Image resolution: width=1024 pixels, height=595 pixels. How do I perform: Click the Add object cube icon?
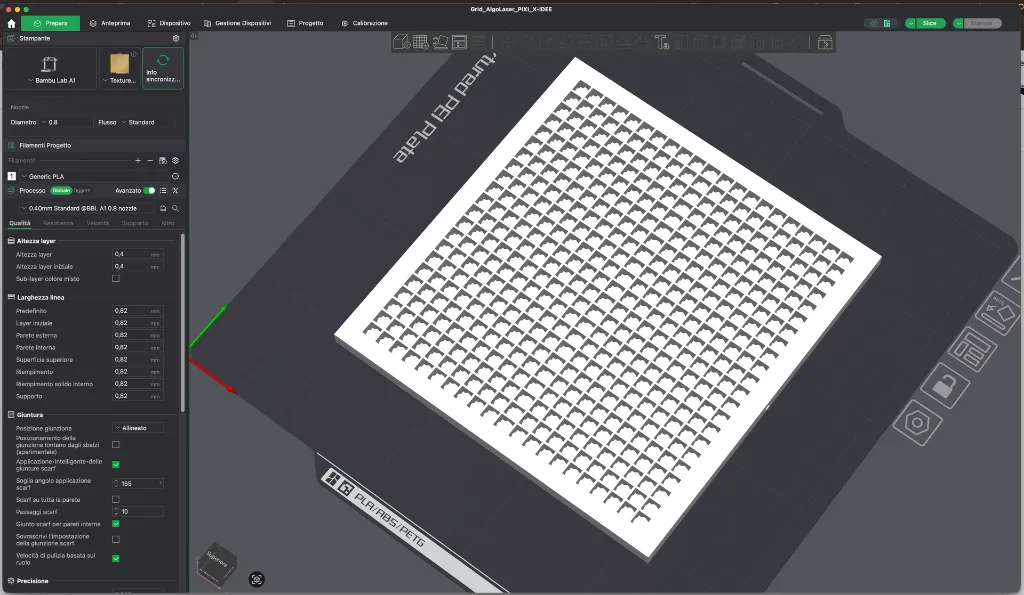400,42
